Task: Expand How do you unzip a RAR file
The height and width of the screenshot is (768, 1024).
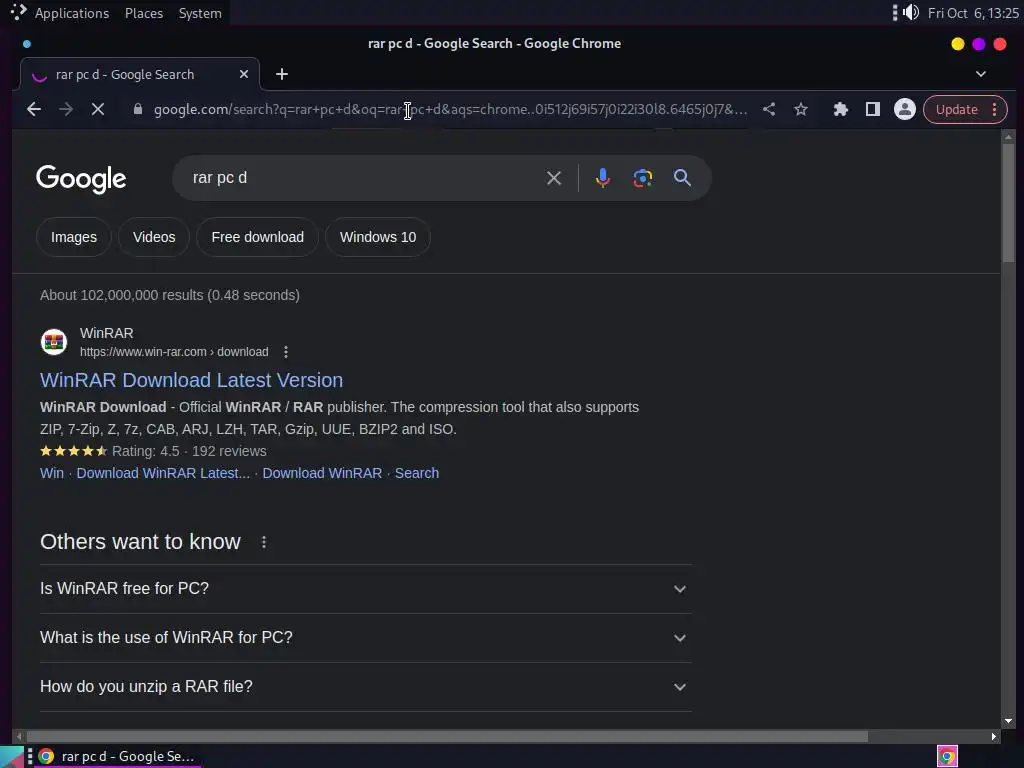Action: (366, 687)
